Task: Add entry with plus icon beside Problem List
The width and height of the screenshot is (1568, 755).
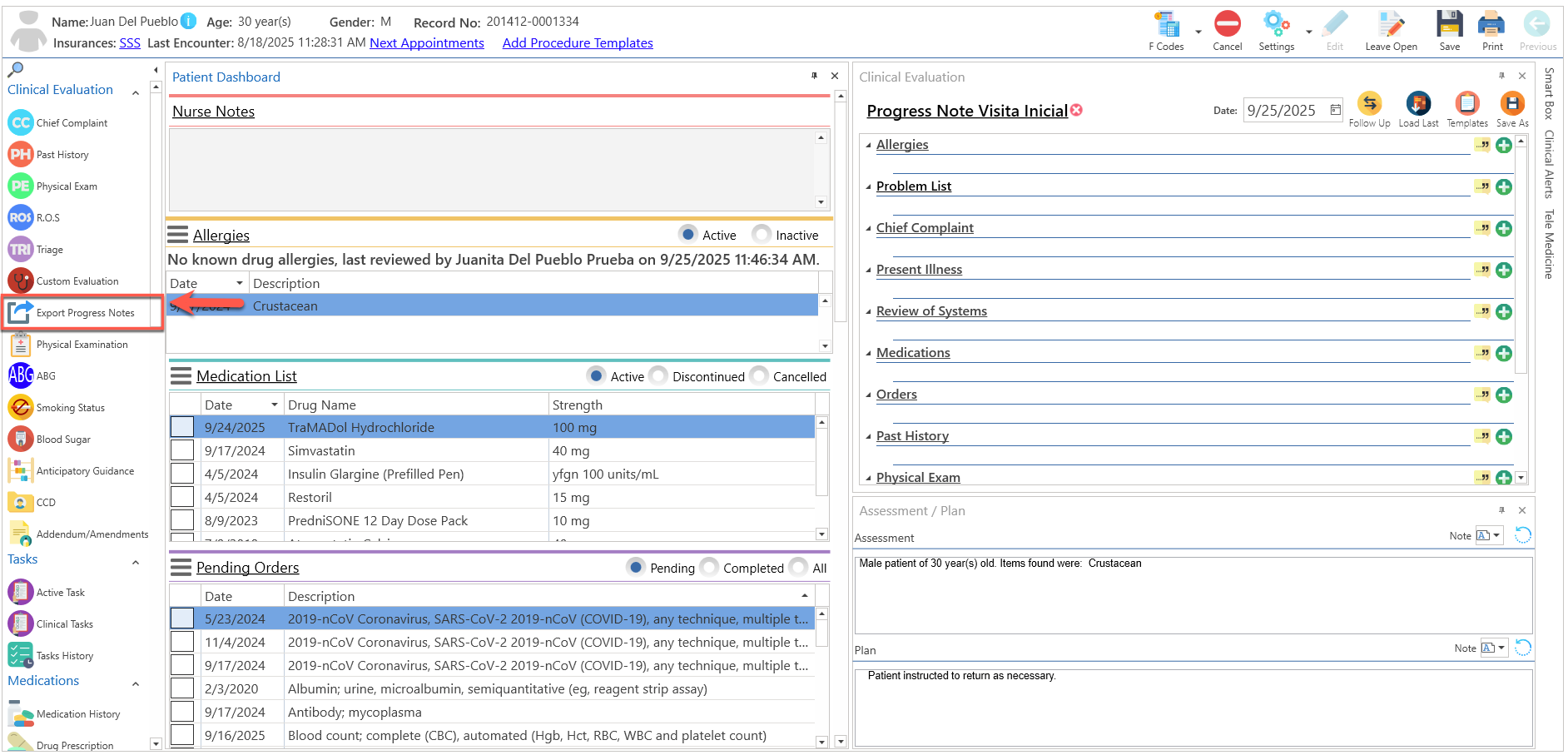Action: pos(1503,186)
